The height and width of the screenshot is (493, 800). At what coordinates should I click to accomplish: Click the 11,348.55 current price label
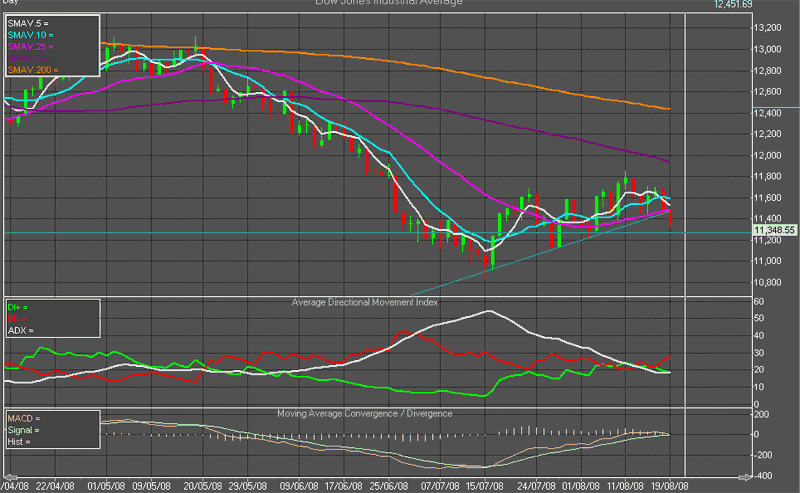tap(774, 230)
